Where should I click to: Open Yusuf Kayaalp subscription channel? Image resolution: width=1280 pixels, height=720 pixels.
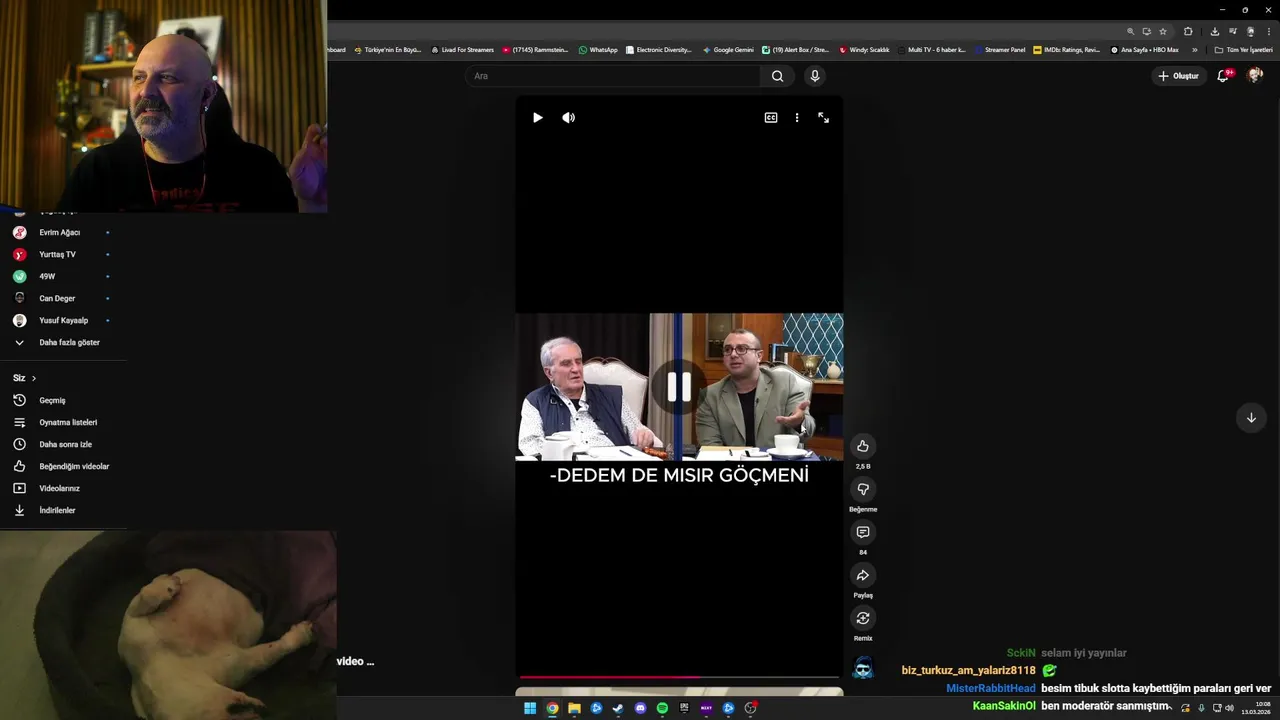(64, 320)
